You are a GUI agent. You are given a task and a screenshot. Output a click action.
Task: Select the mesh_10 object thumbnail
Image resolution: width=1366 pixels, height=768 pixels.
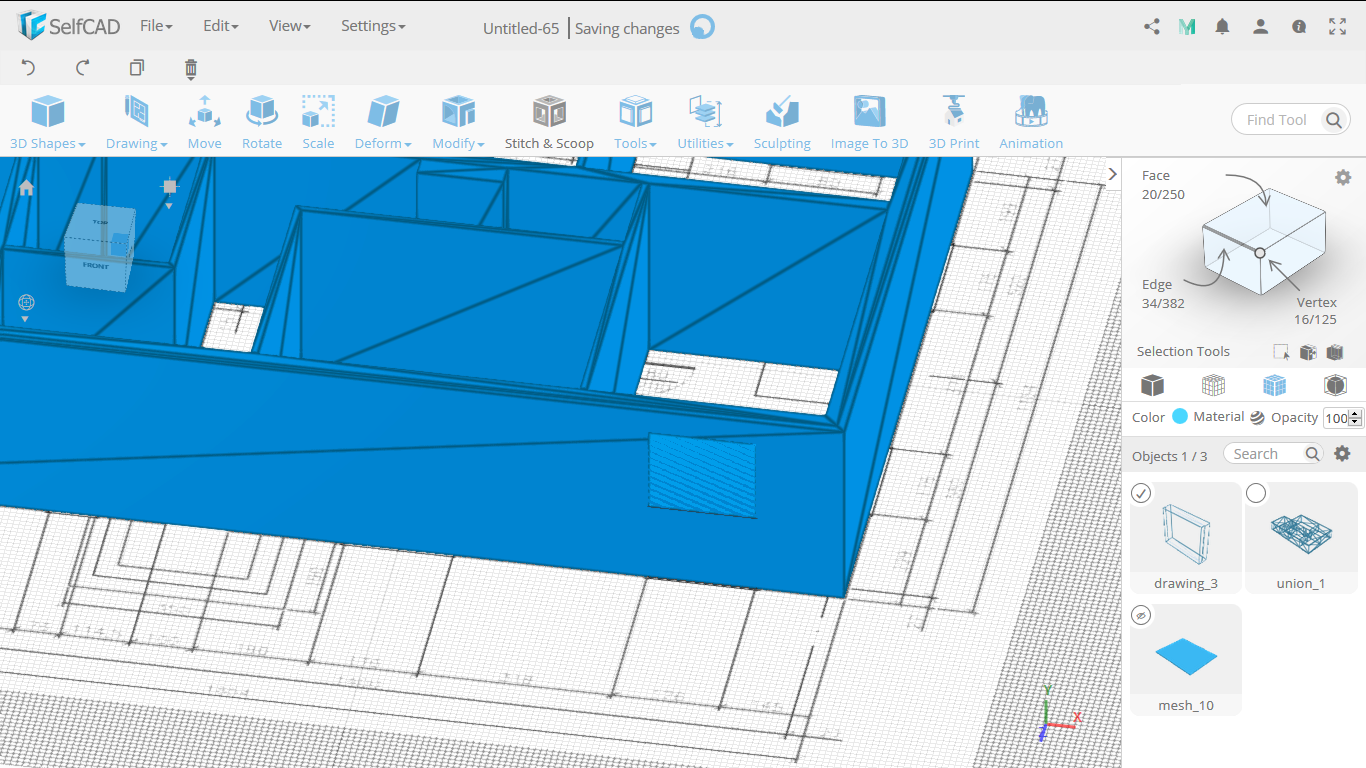click(x=1186, y=660)
